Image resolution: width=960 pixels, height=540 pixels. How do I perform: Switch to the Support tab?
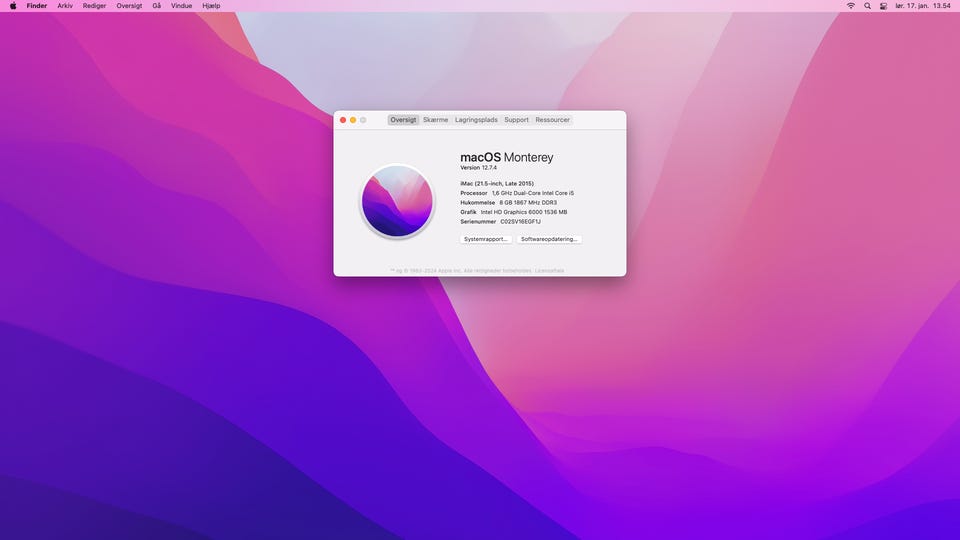click(x=516, y=120)
